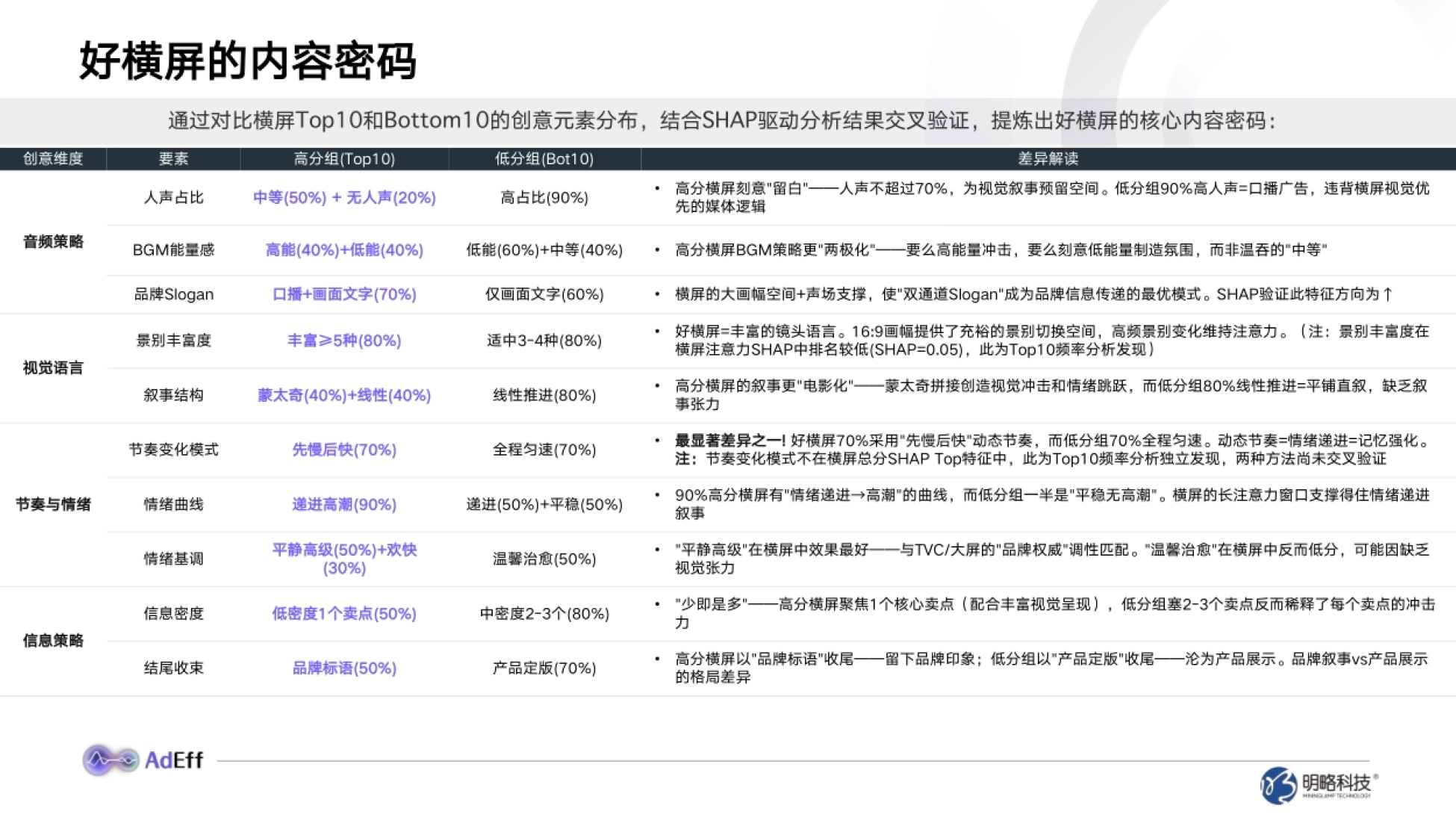Select the 音频策略 dimension cell
Image resolution: width=1456 pixels, height=820 pixels.
[x=53, y=241]
